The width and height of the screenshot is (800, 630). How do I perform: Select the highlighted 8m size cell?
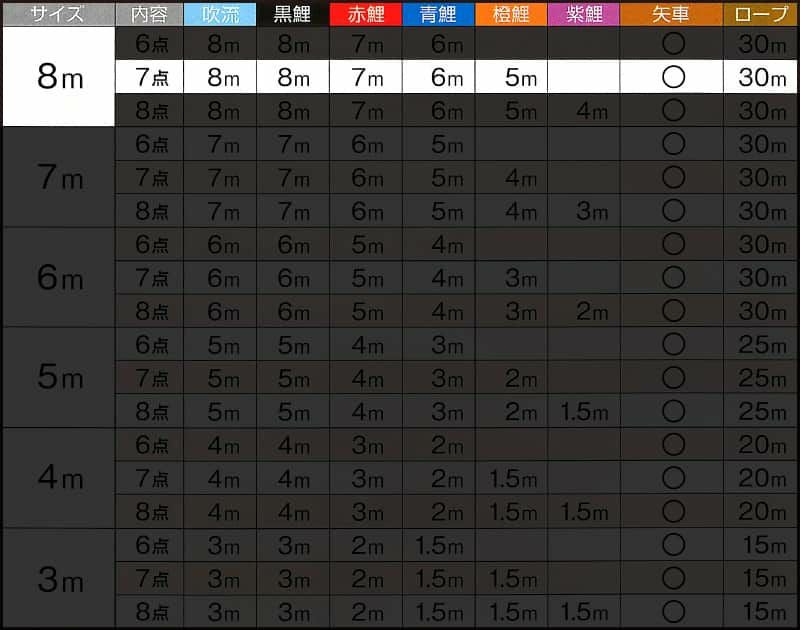tap(59, 77)
